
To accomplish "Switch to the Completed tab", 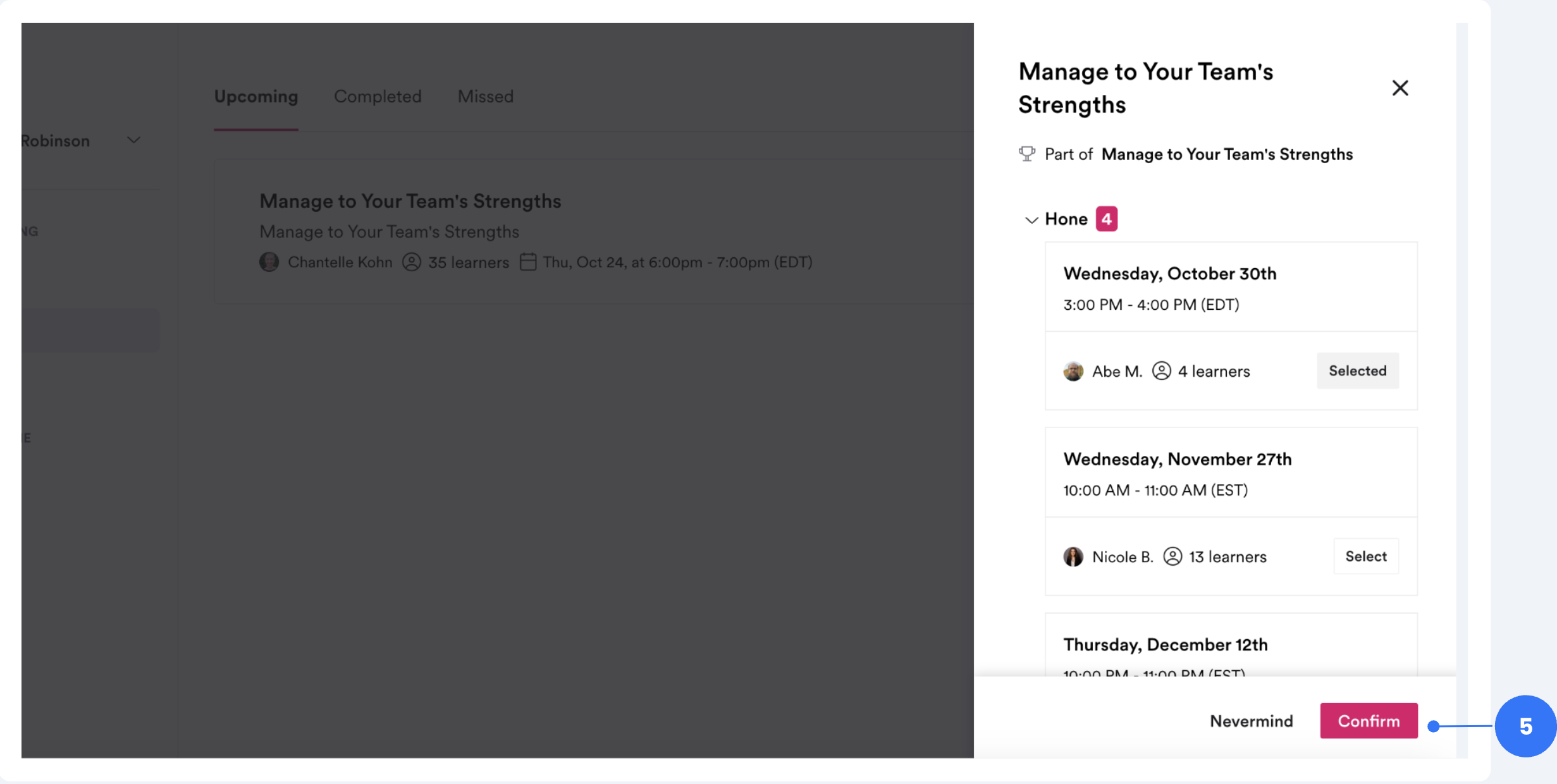I will coord(378,97).
